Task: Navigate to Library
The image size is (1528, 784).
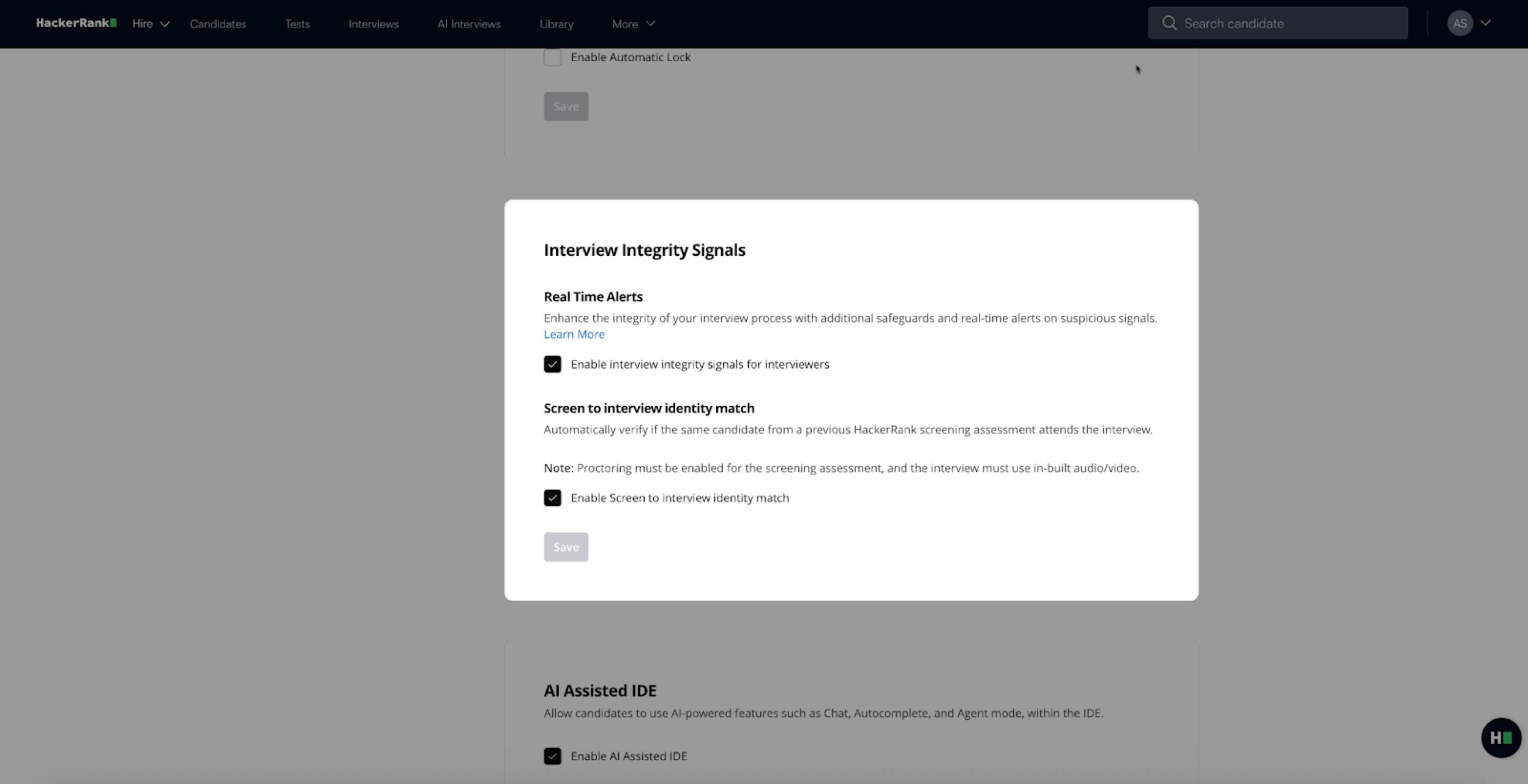Action: tap(556, 24)
